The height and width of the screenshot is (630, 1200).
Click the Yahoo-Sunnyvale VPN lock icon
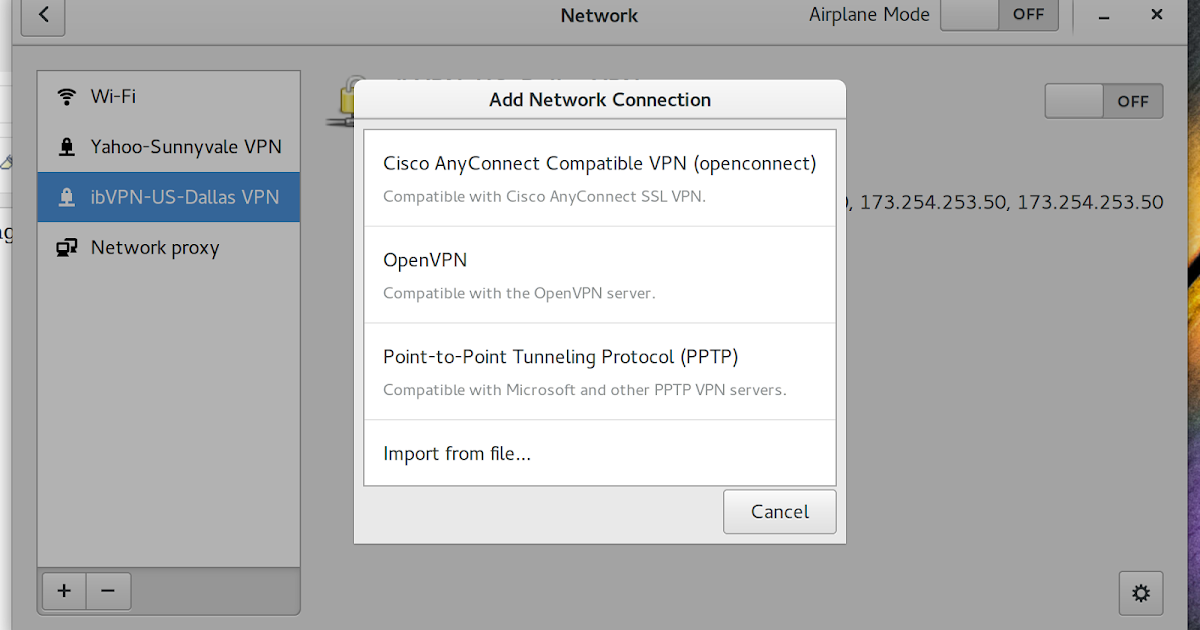(x=67, y=147)
